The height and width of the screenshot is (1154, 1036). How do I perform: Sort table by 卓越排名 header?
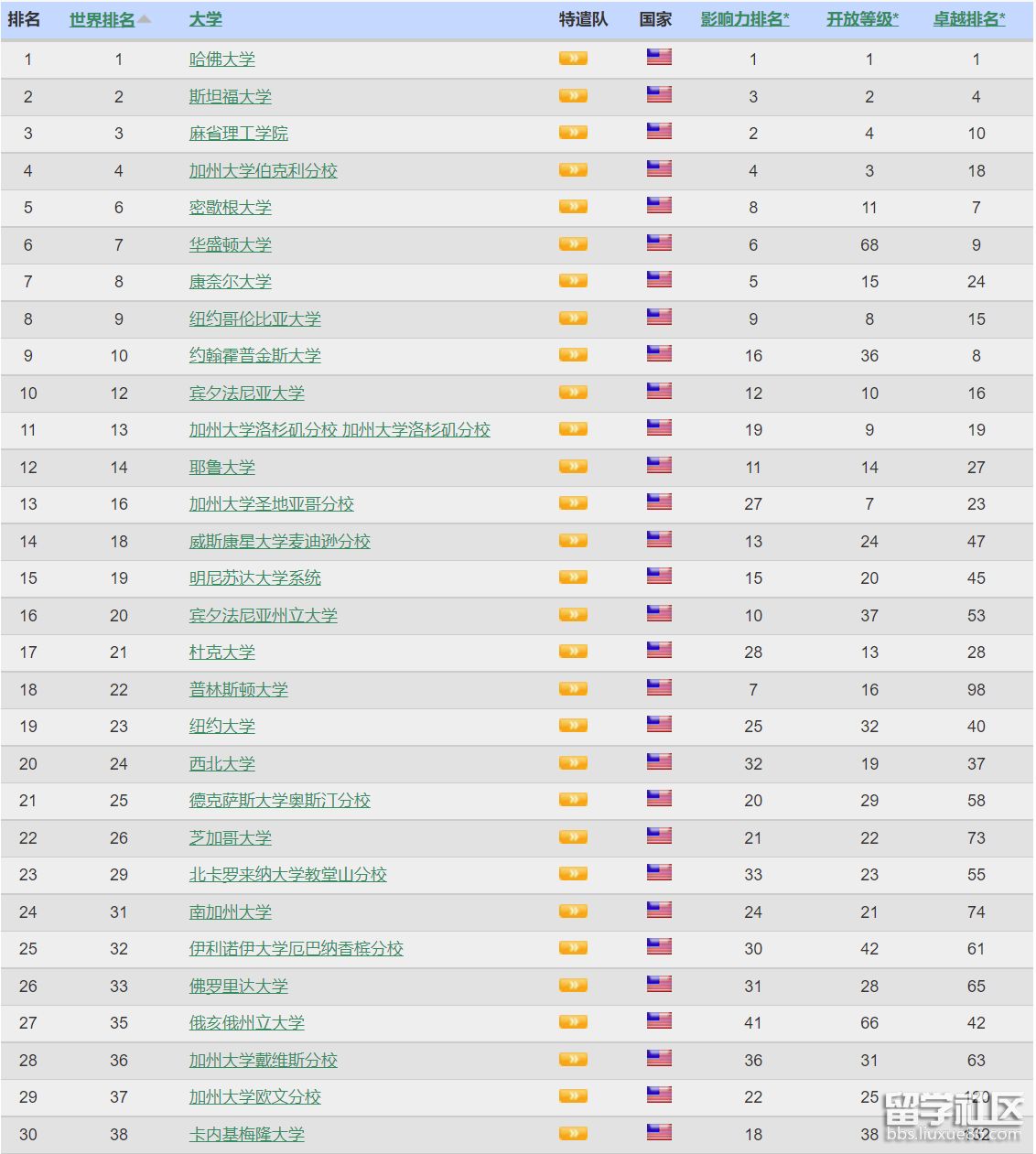click(969, 19)
